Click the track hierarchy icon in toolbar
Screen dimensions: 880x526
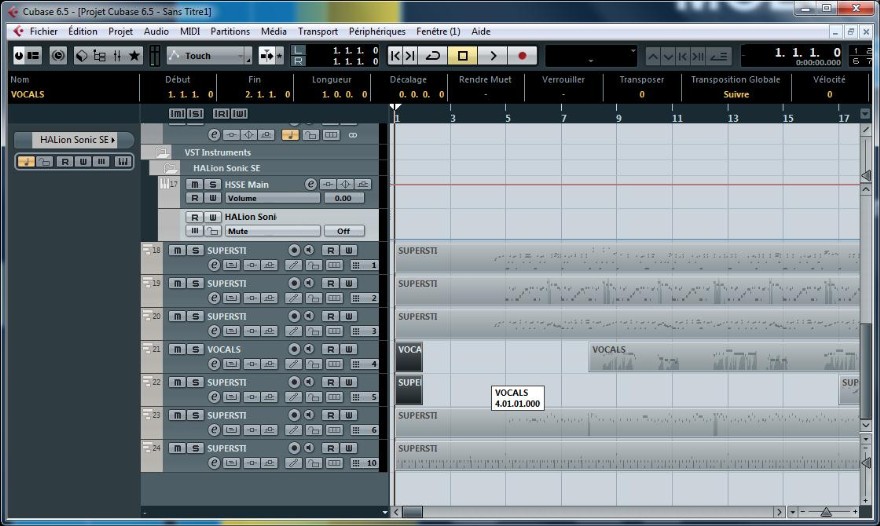pyautogui.click(x=99, y=55)
